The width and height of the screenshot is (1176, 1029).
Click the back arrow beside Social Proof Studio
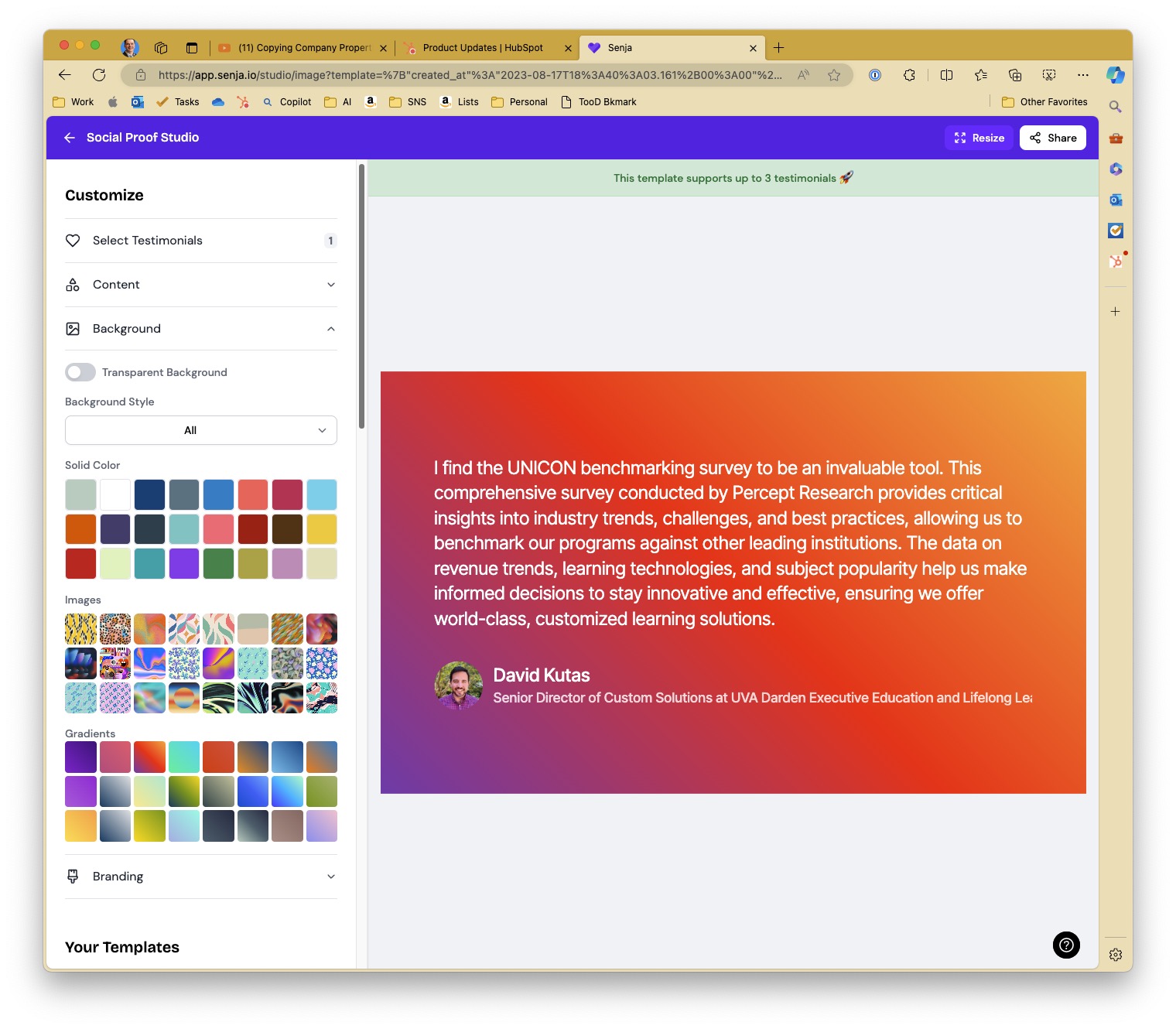tap(70, 138)
